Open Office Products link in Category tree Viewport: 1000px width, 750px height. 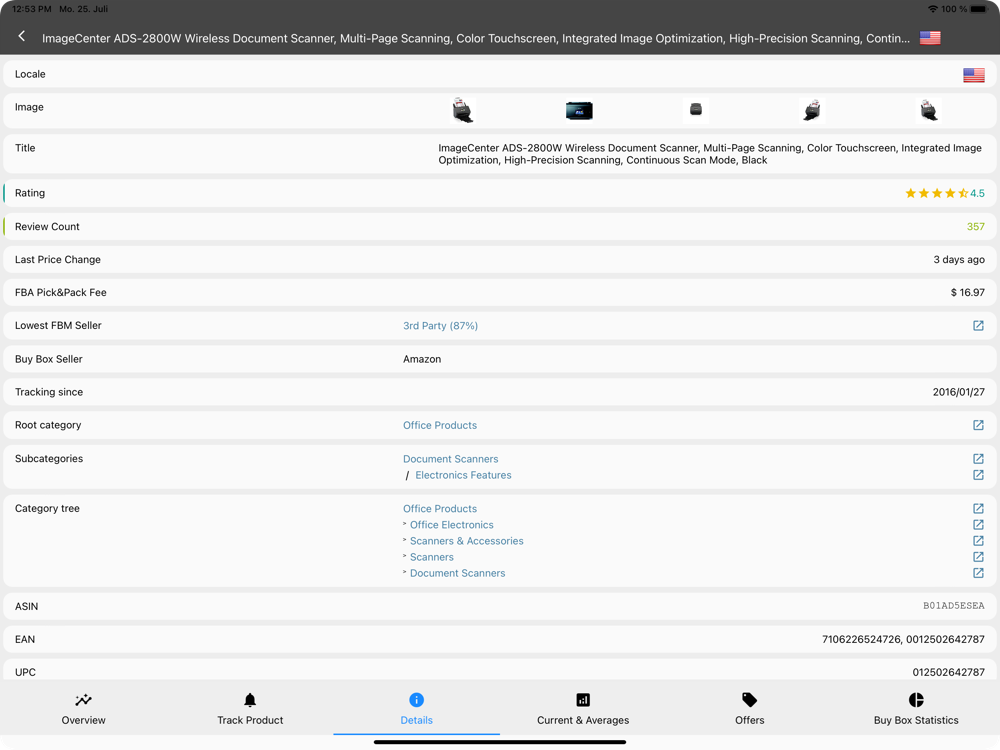(439, 509)
